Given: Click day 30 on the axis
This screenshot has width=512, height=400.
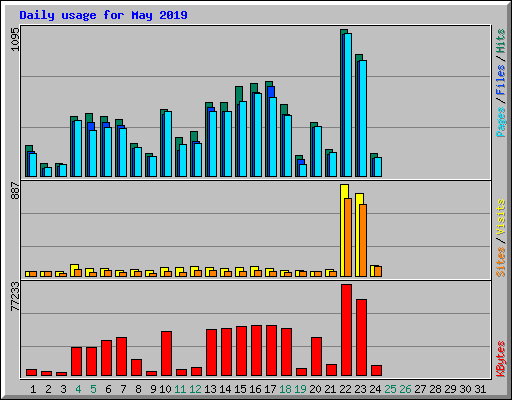Looking at the screenshot, I should click(465, 389).
